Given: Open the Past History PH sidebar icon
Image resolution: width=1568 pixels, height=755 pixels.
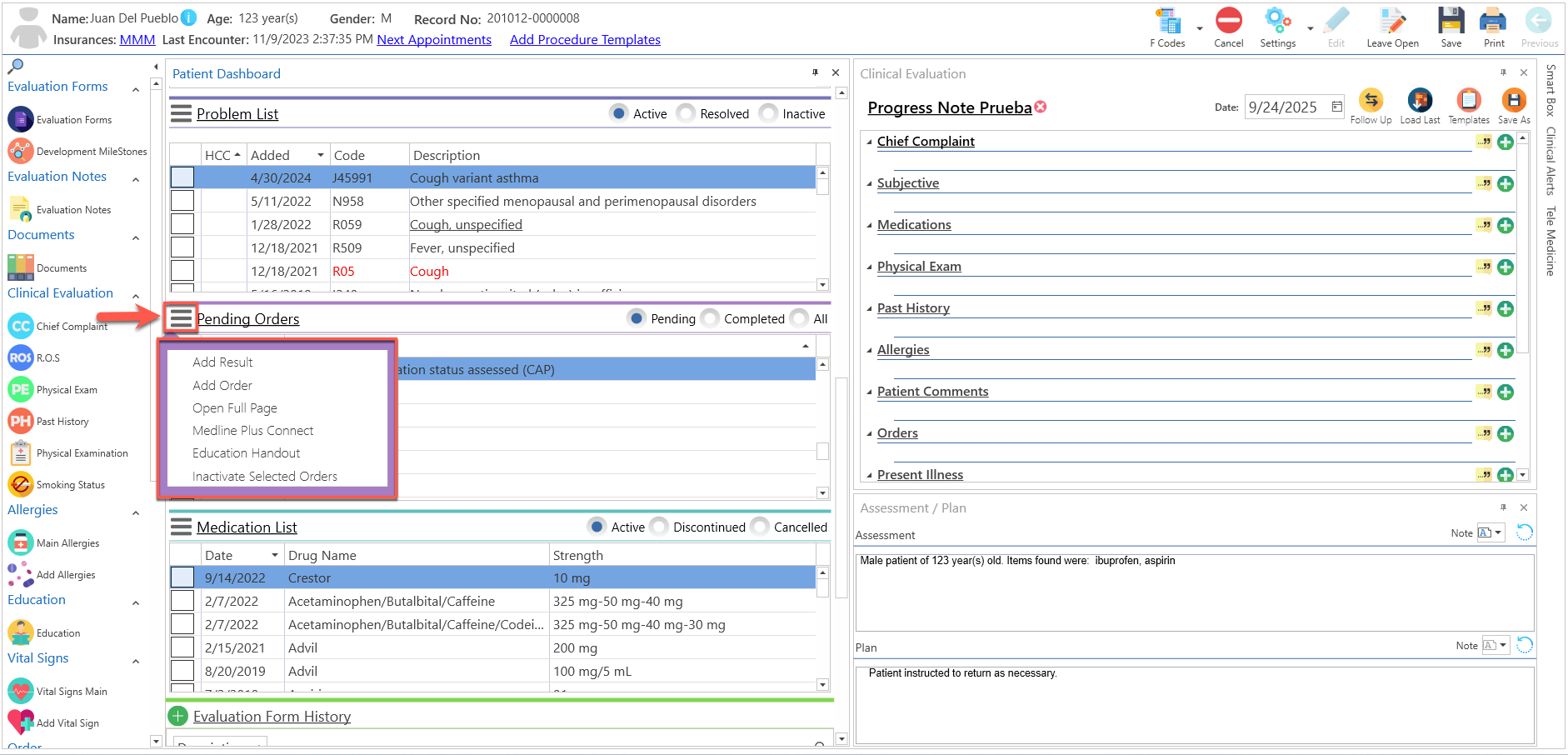Looking at the screenshot, I should pos(21,421).
